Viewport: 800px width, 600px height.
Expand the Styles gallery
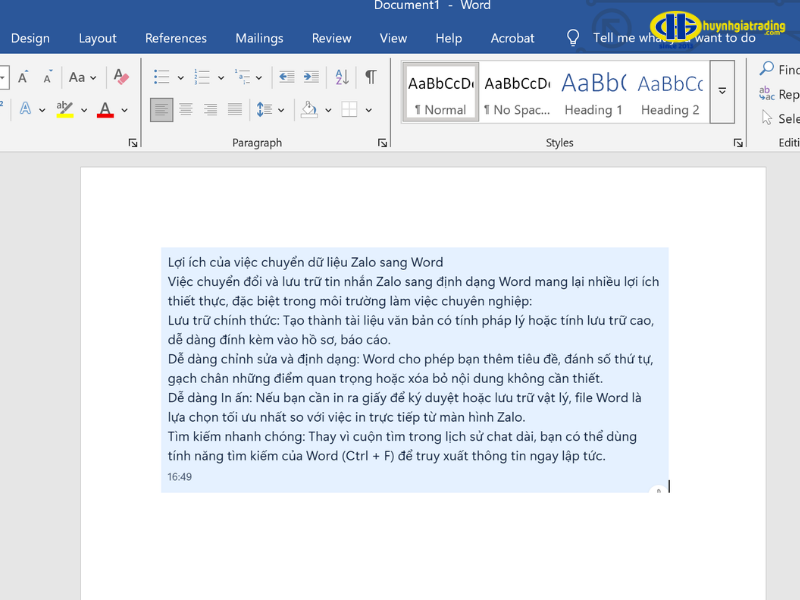coord(722,92)
